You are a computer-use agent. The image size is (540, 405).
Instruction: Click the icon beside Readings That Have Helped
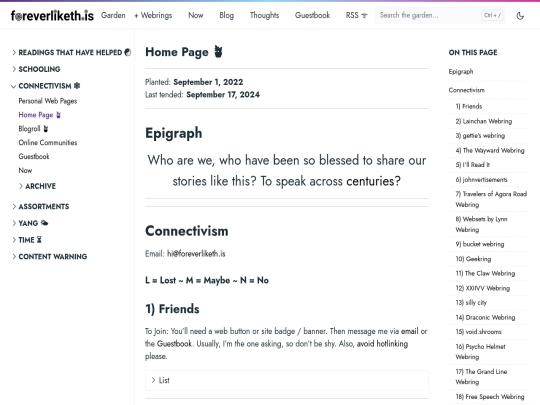pos(127,52)
